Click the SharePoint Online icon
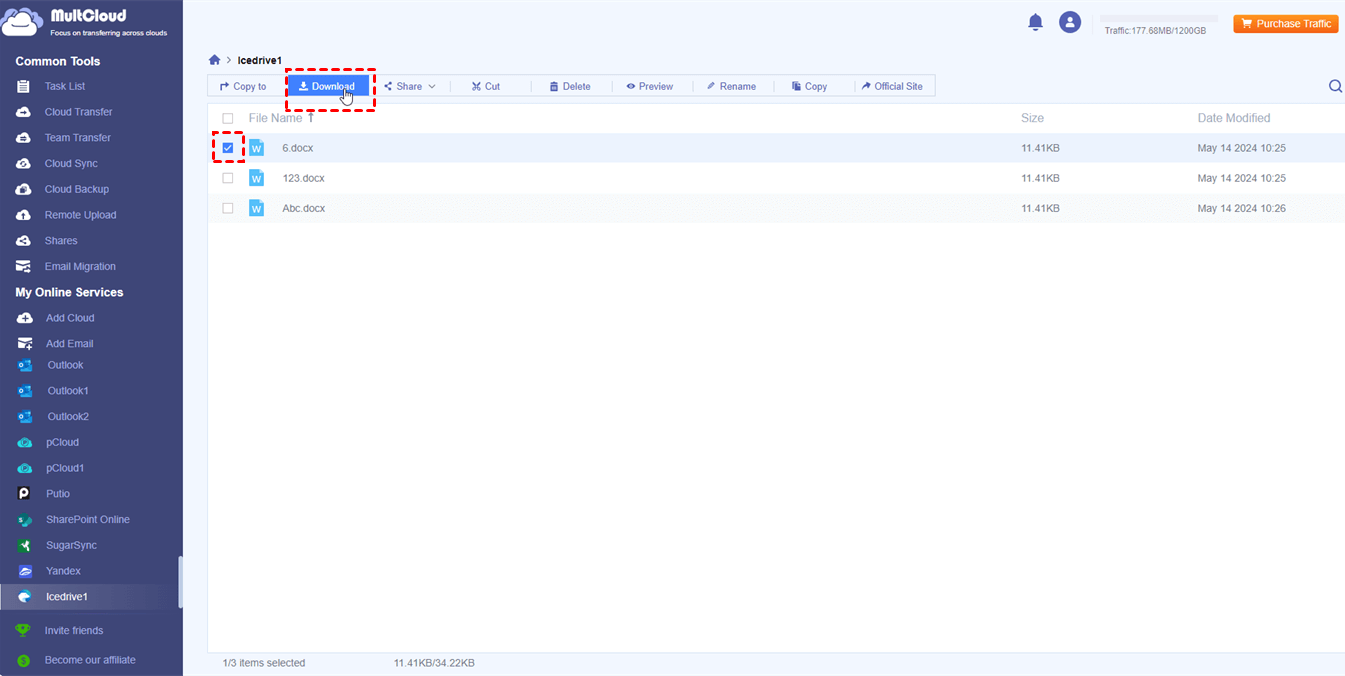This screenshot has width=1345, height=676. [25, 520]
